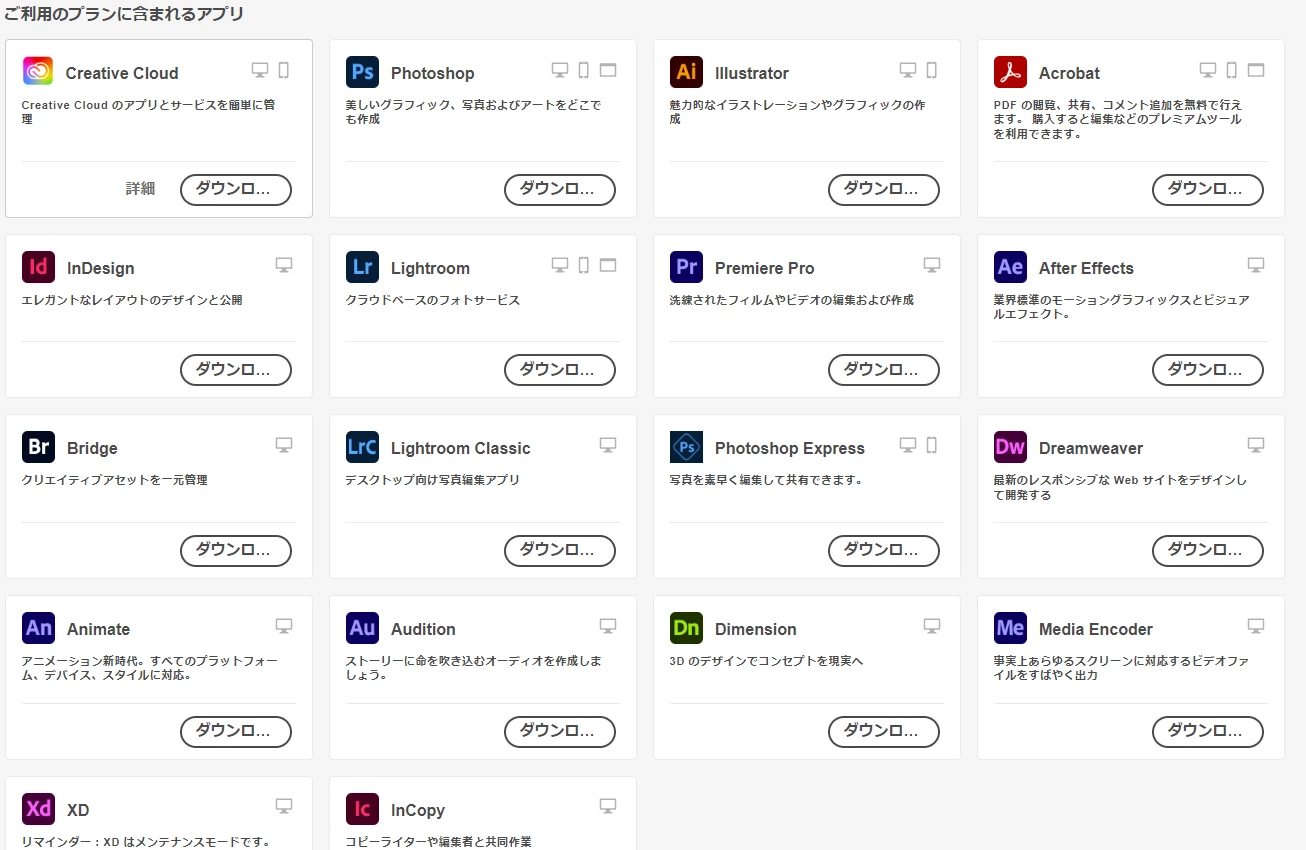Image resolution: width=1306 pixels, height=850 pixels.
Task: Open the 詳細 link for Creative Cloud
Action: pyautogui.click(x=140, y=189)
